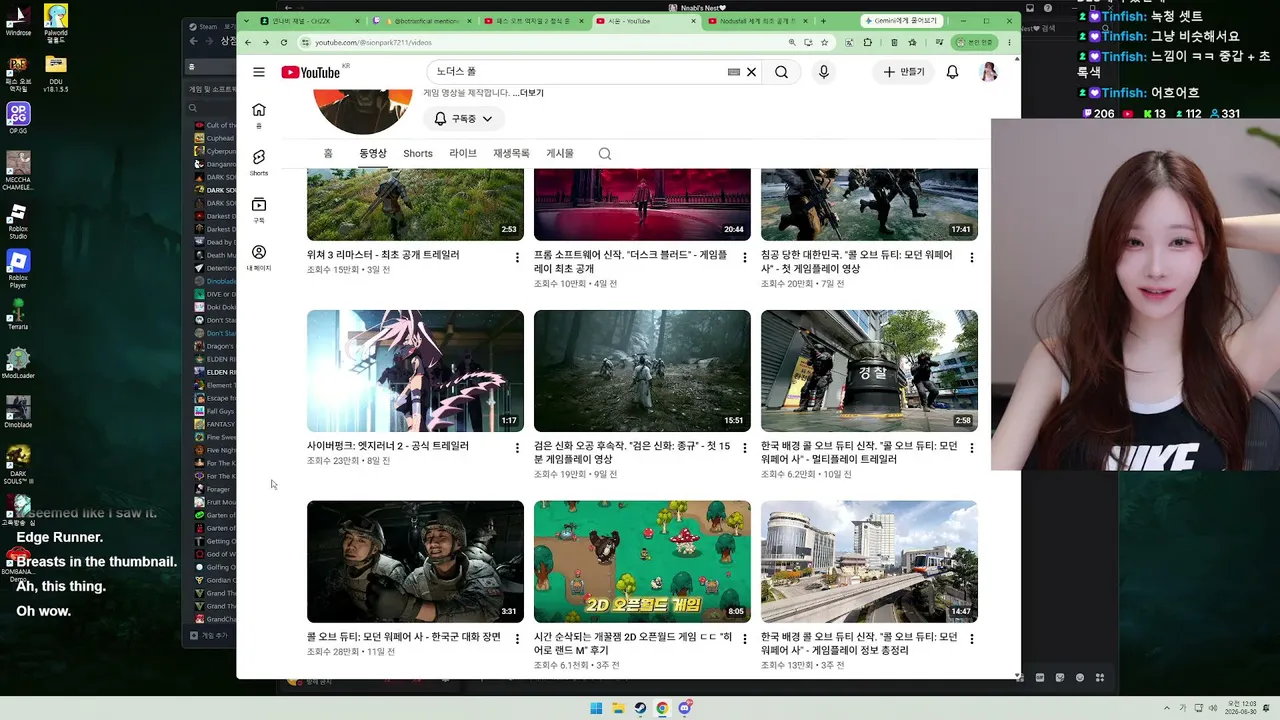Expand the subscribed (구독중) dropdown
Viewport: 1280px width, 720px height.
tap(464, 118)
